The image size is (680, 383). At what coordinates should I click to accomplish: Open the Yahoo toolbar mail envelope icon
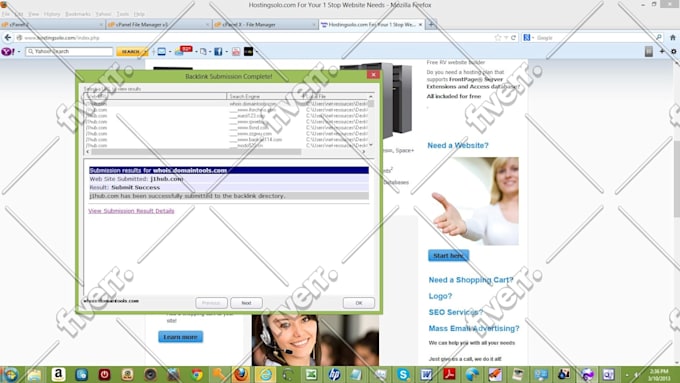(x=161, y=52)
